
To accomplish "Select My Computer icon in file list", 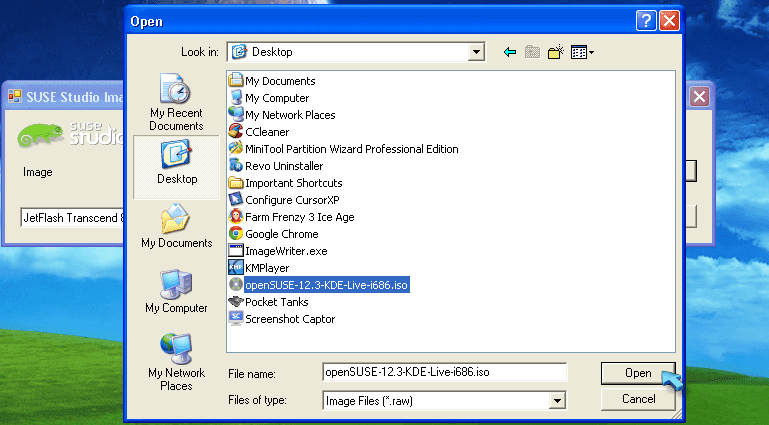I will click(x=236, y=98).
